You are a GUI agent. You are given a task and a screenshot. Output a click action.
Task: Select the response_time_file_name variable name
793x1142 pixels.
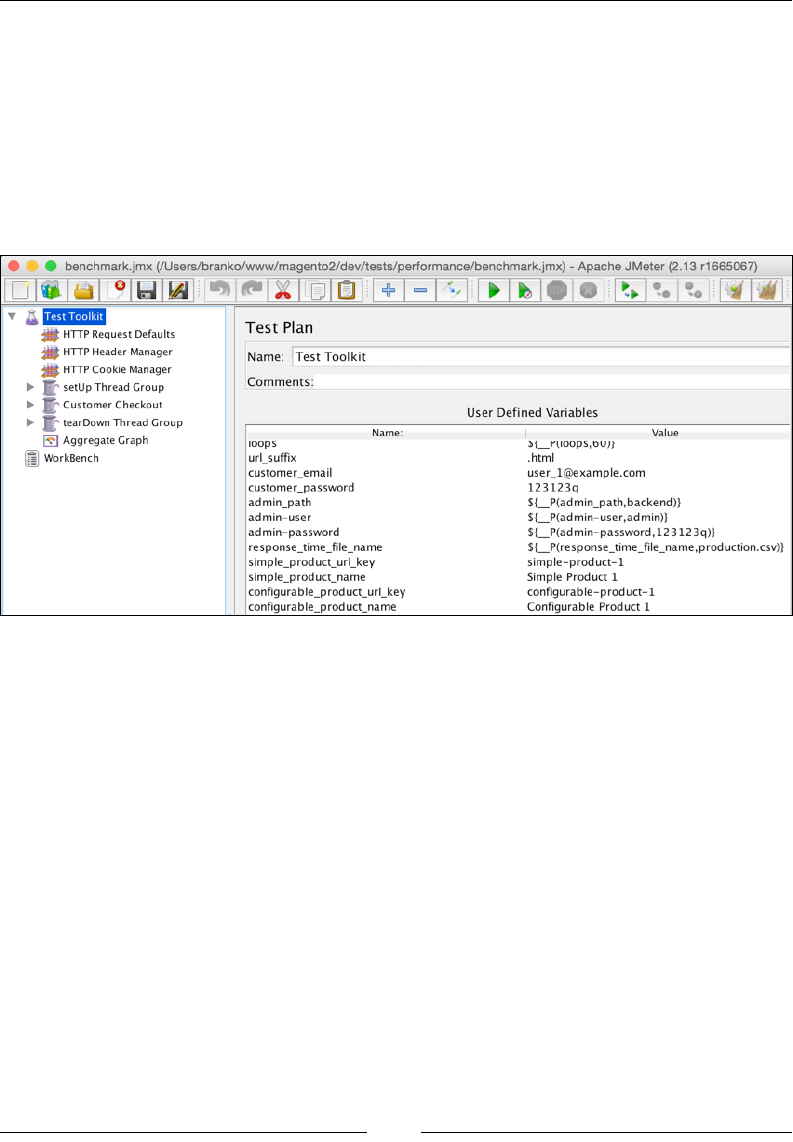315,547
